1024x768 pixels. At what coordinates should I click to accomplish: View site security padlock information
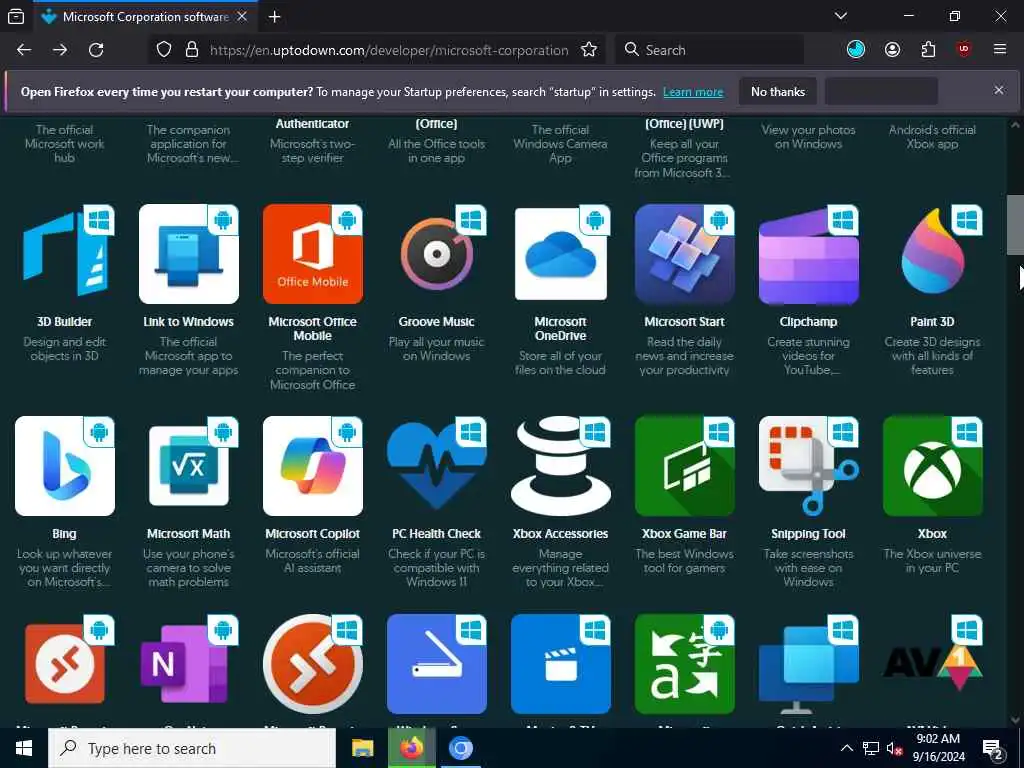(x=192, y=50)
